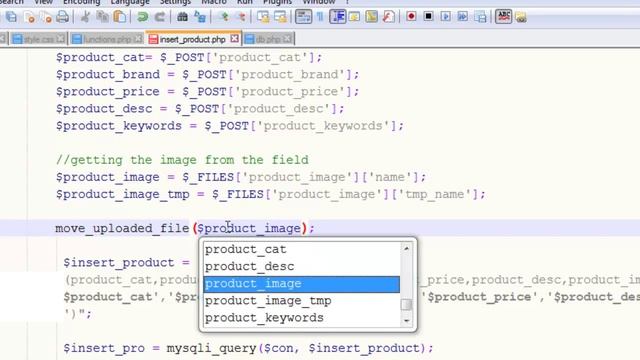Click the $product_keywords assignment line
This screenshot has height=360, width=640.
tap(230, 126)
